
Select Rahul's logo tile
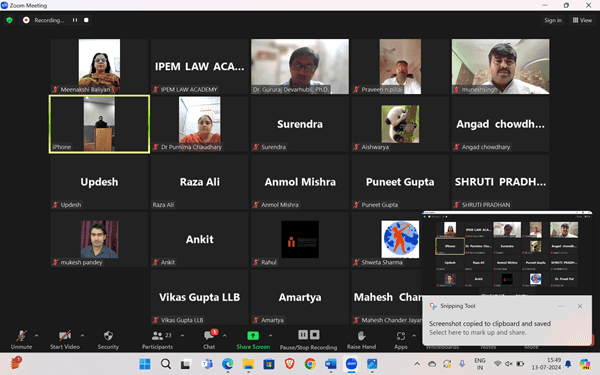pyautogui.click(x=300, y=240)
